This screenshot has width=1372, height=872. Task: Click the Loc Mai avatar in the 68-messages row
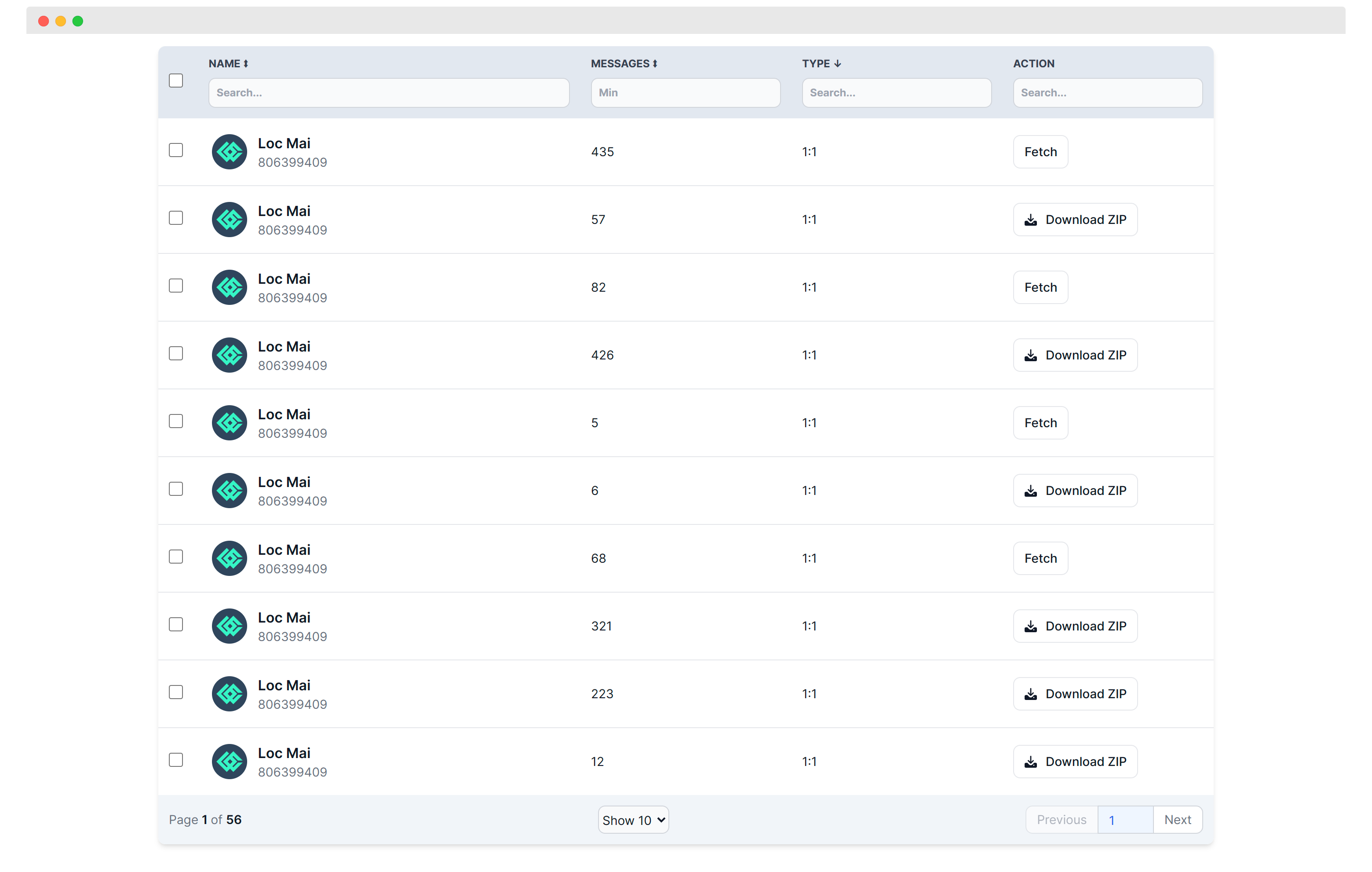point(229,558)
